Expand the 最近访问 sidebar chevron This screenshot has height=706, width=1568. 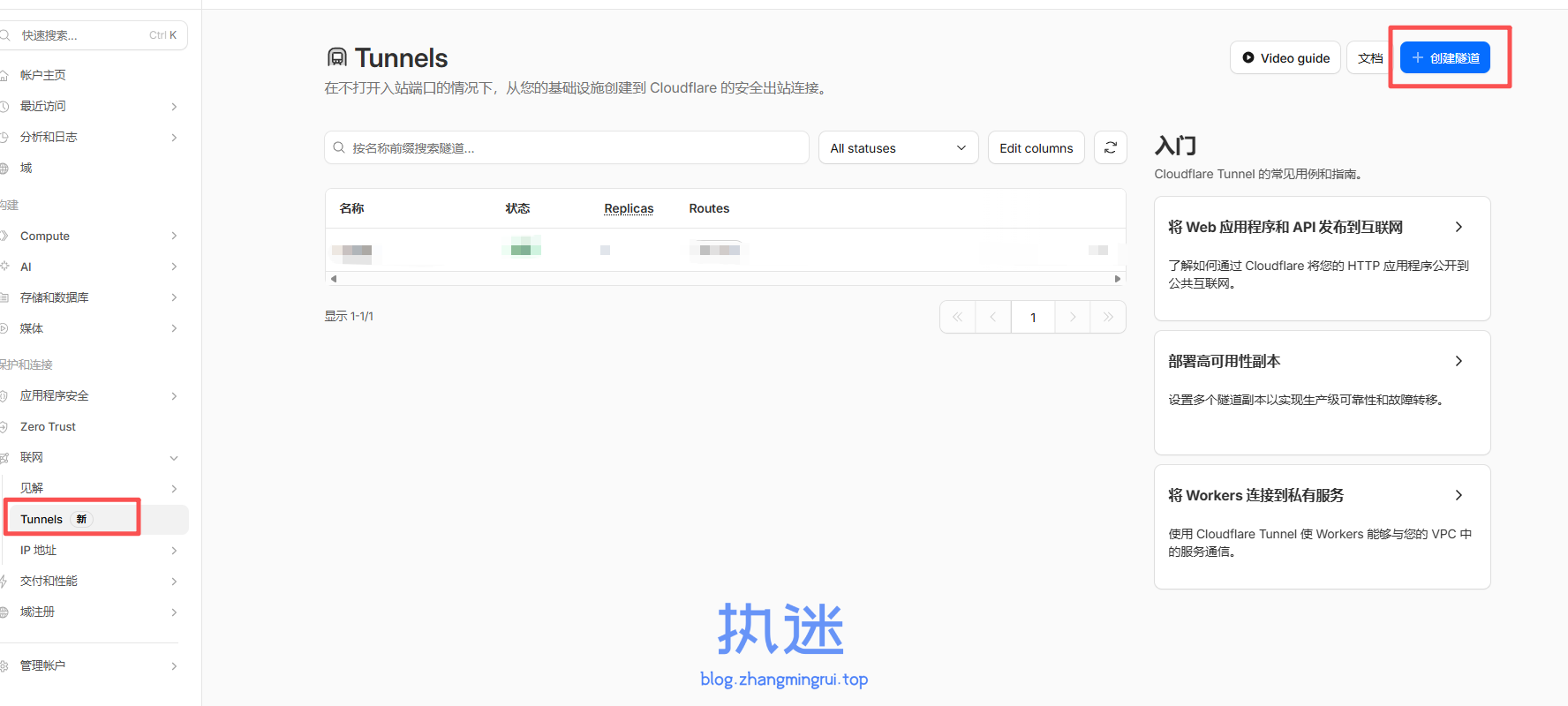[174, 107]
